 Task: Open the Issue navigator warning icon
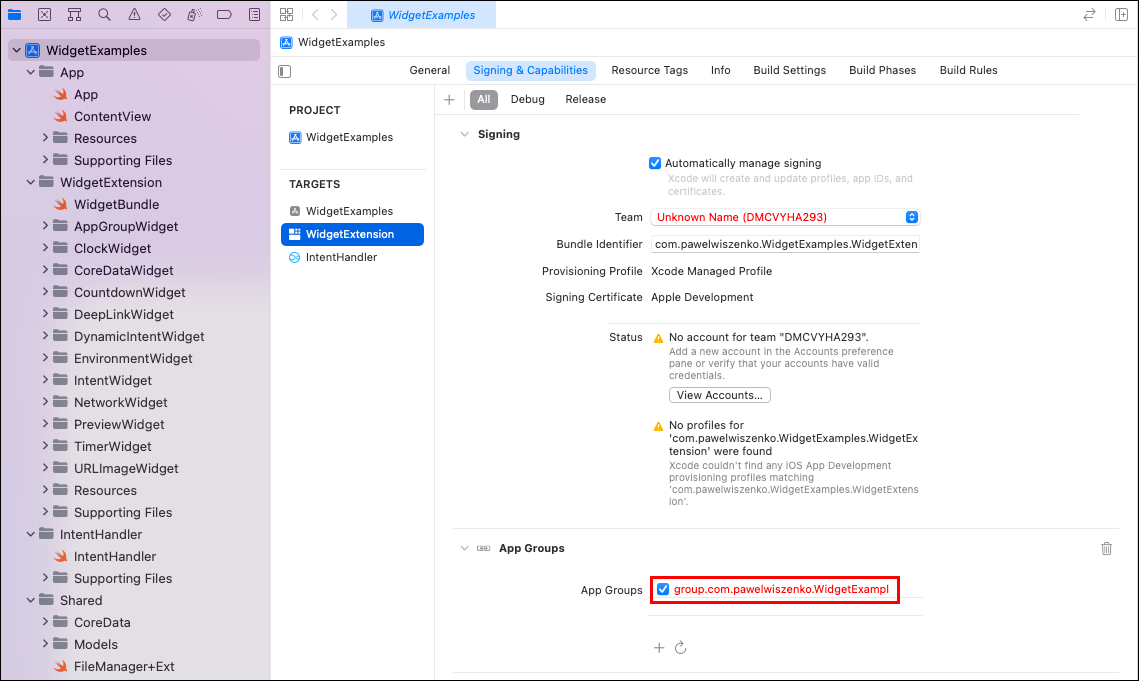pyautogui.click(x=134, y=15)
